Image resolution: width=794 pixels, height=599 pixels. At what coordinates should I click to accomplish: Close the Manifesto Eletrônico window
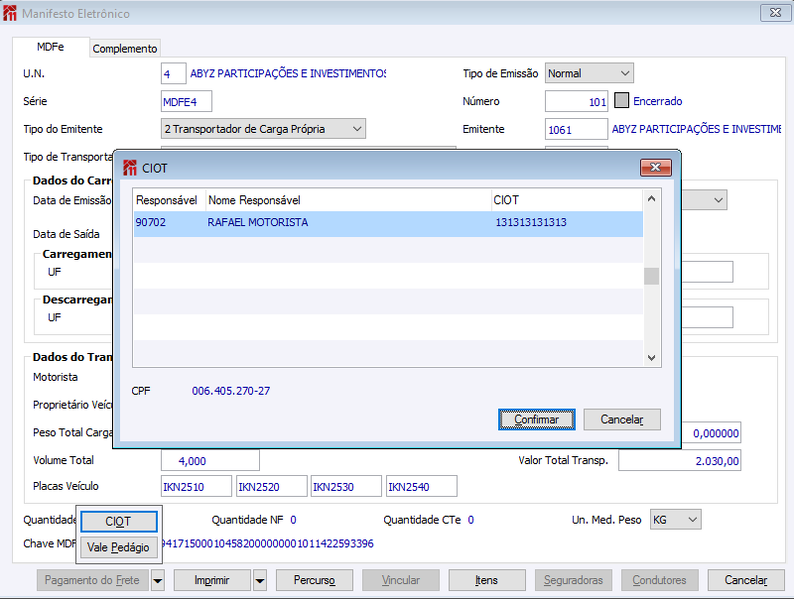775,13
